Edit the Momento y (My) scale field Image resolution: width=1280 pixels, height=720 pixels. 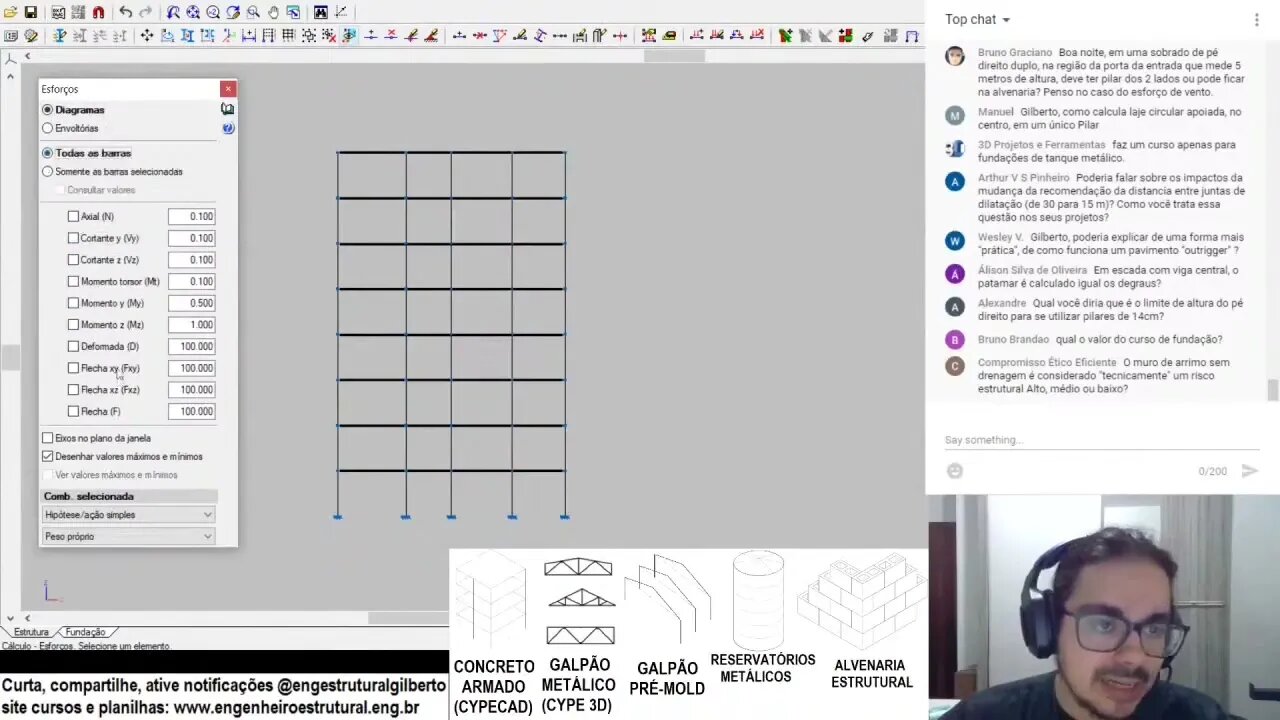coord(191,303)
